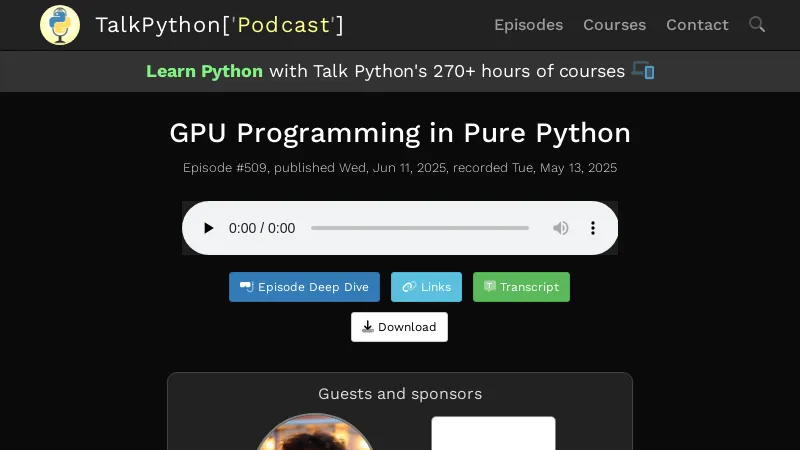The width and height of the screenshot is (800, 450).
Task: Click the devices icon in courses banner
Action: [x=643, y=71]
